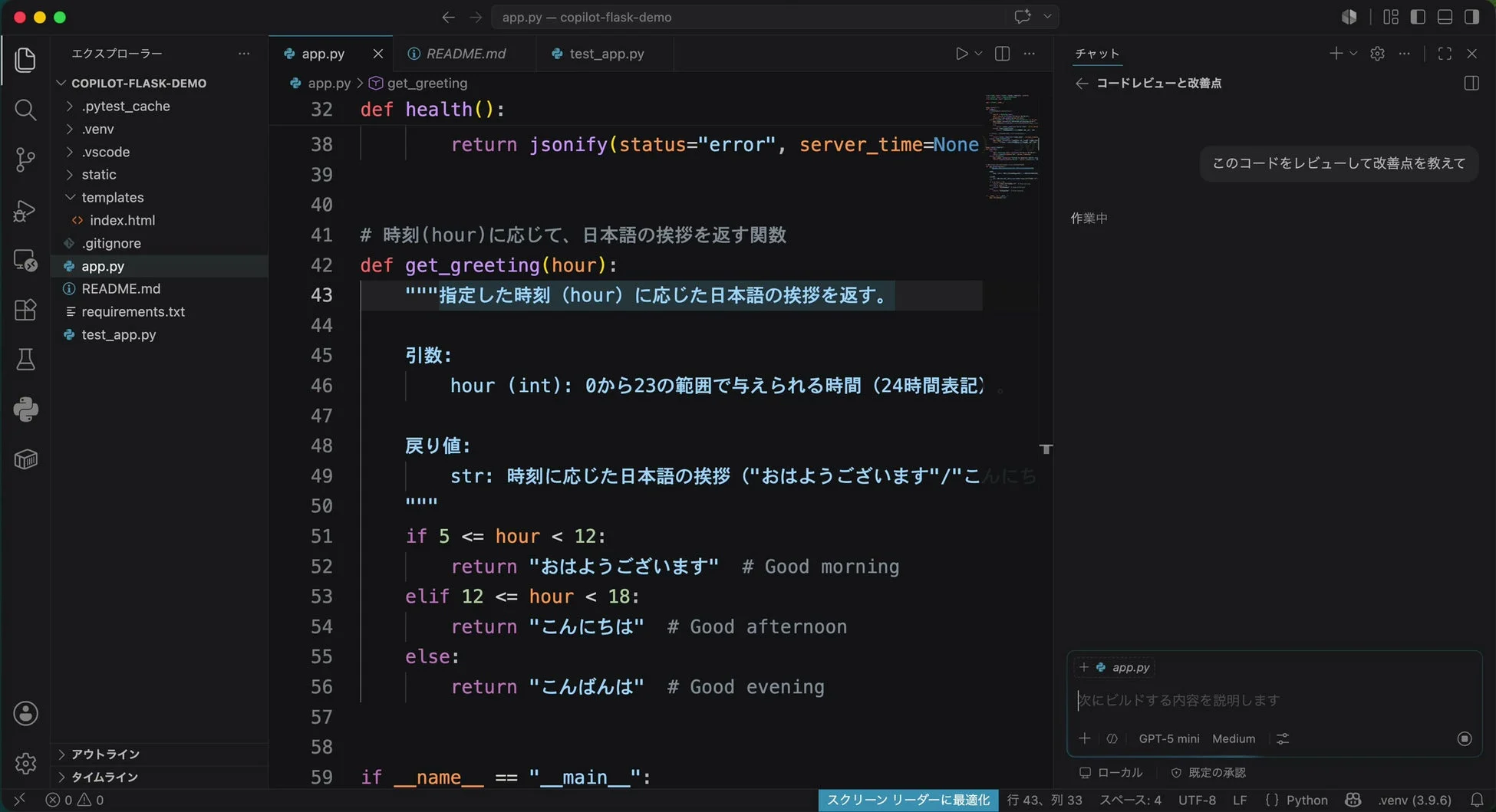Open the Search view in activity bar
Viewport: 1496px width, 812px height.
click(x=25, y=110)
